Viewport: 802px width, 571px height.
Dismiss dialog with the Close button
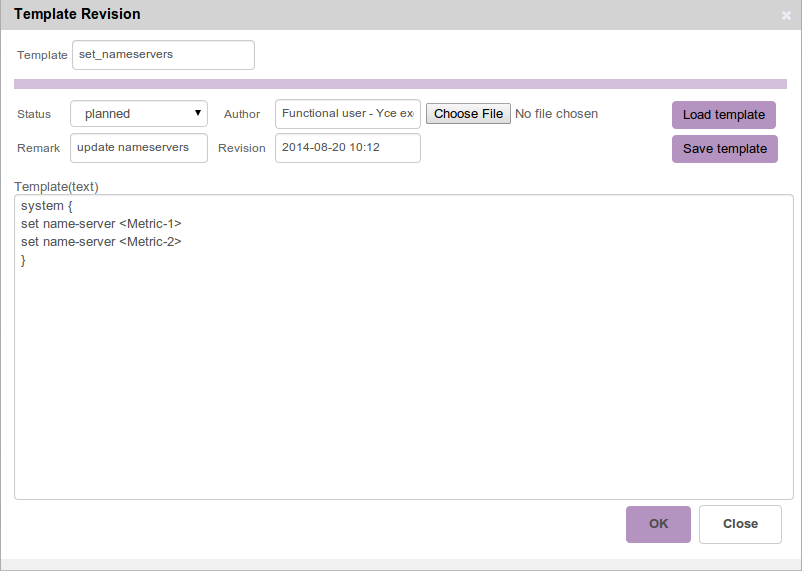pos(740,524)
